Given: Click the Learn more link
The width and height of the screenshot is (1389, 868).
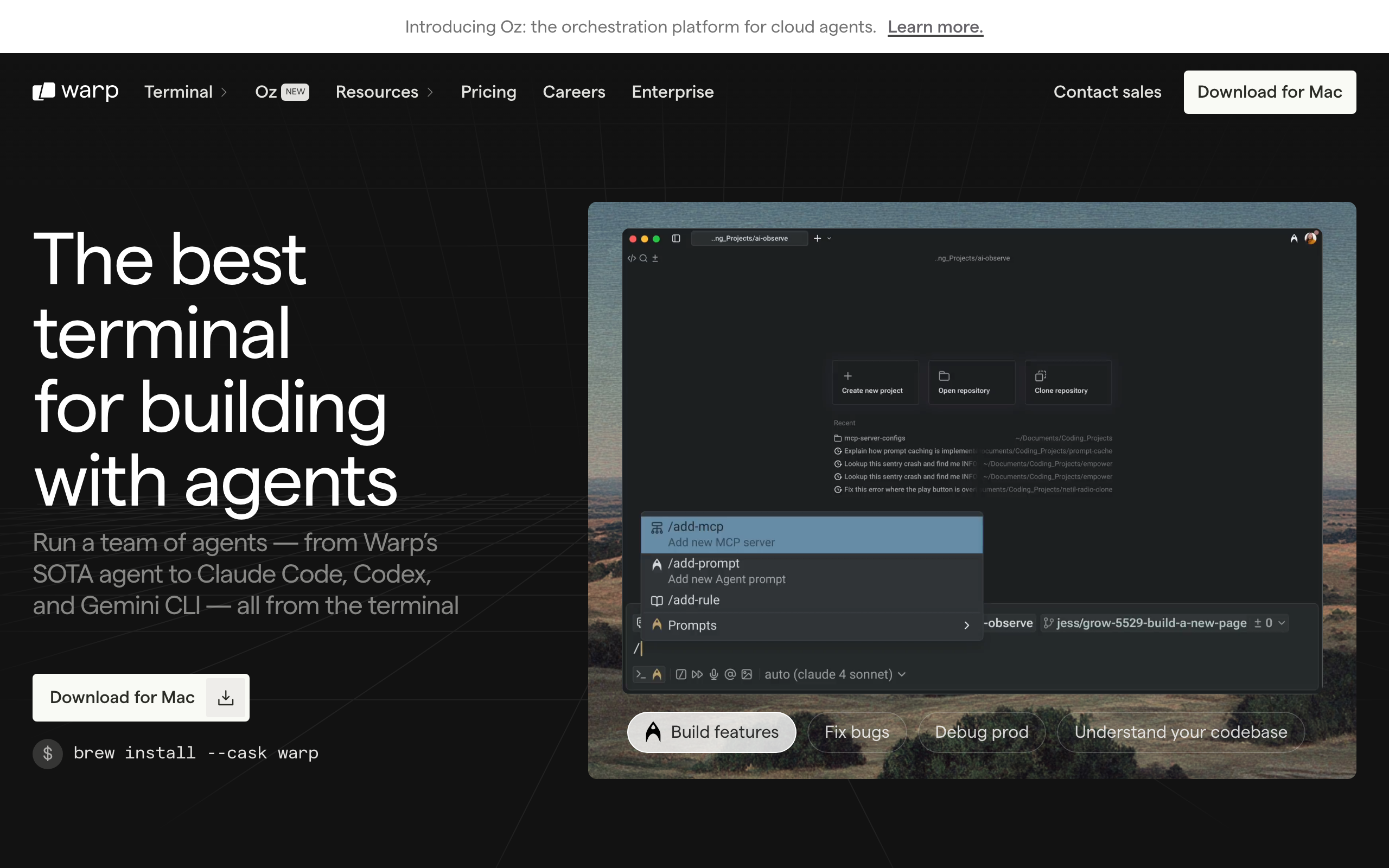Looking at the screenshot, I should (x=935, y=27).
